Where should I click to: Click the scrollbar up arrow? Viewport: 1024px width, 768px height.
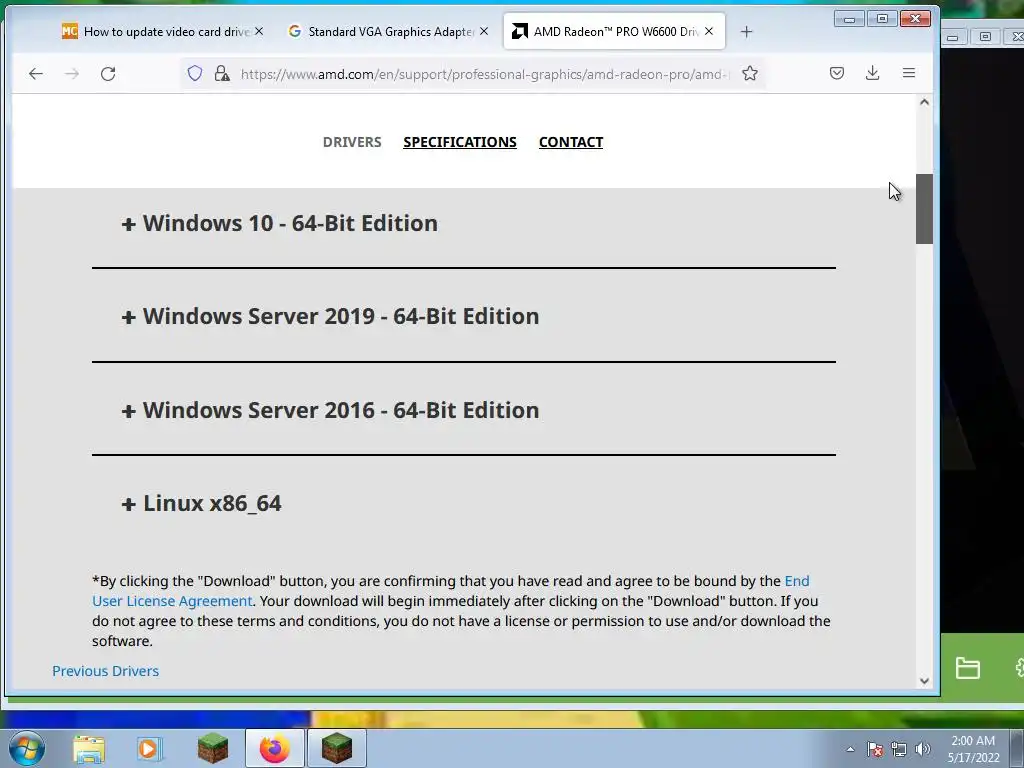(924, 102)
